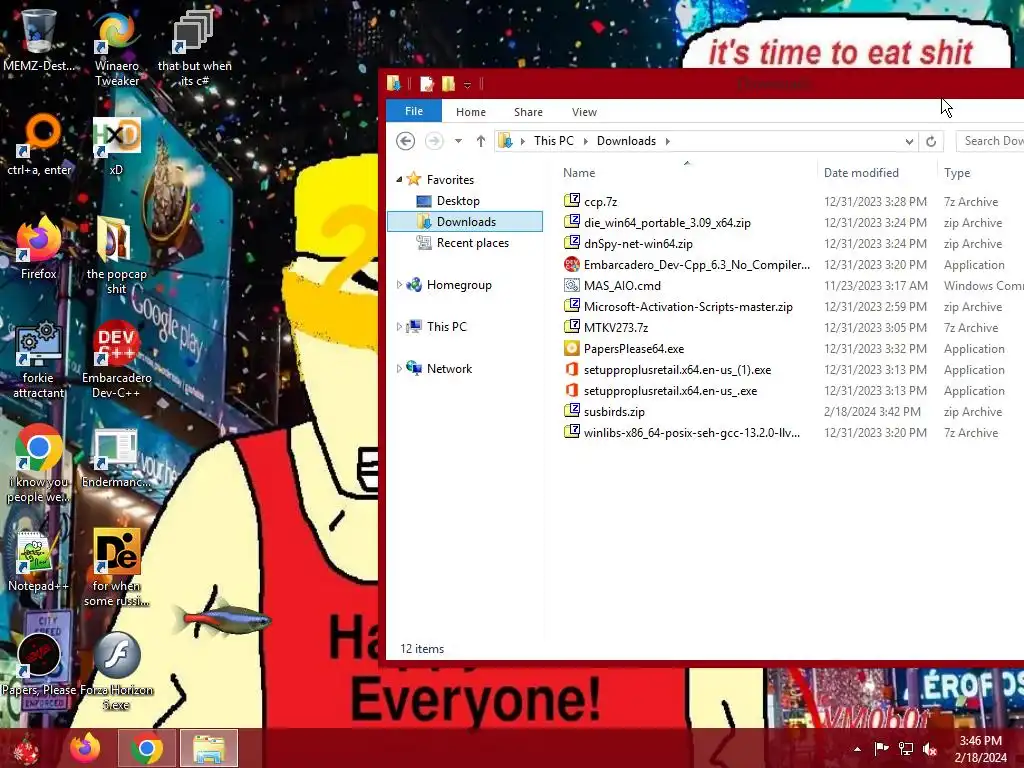Open the File ribbon tab

pos(414,111)
